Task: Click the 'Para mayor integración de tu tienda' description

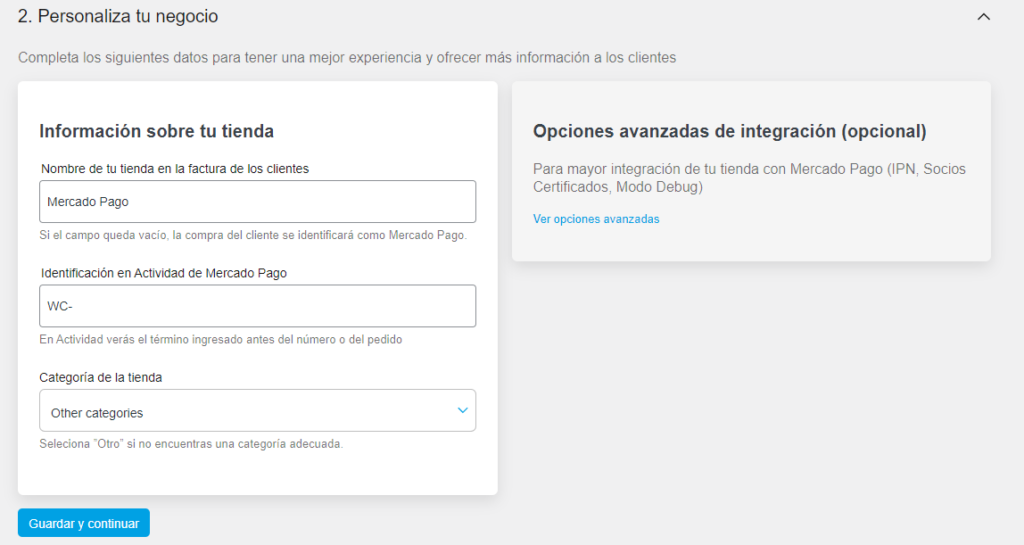Action: [x=749, y=178]
